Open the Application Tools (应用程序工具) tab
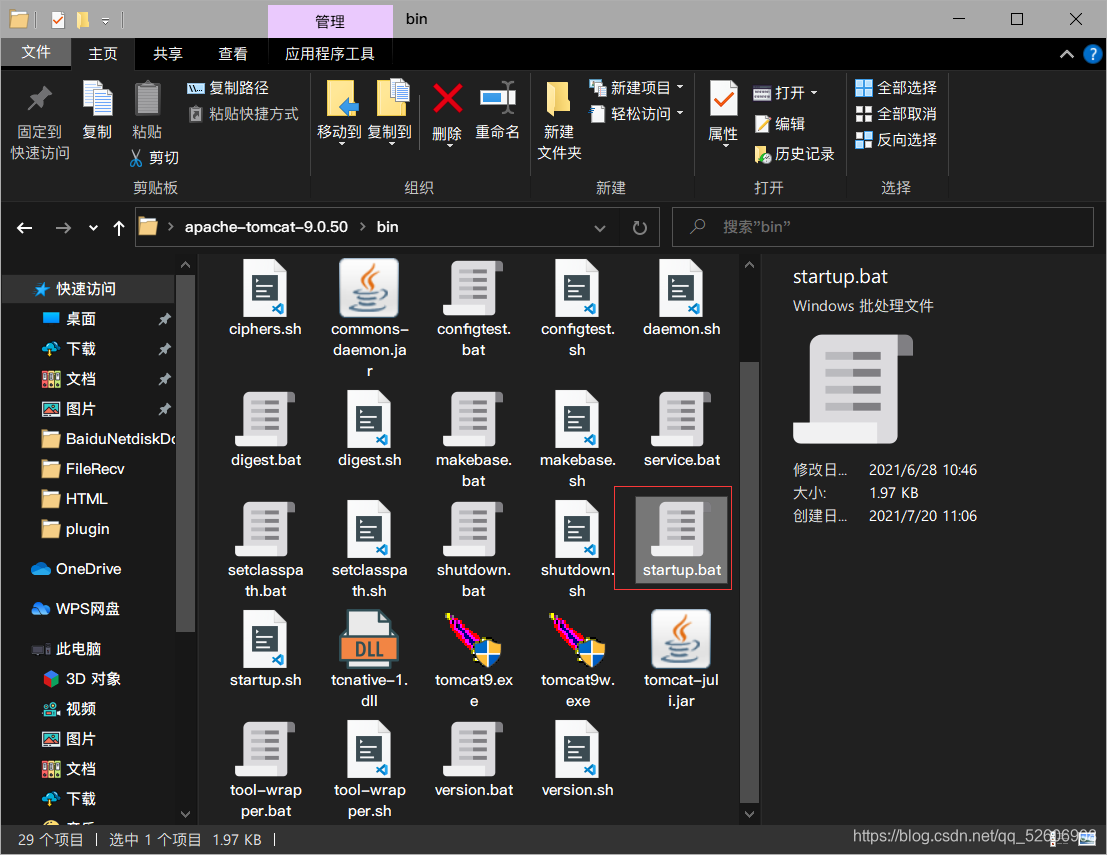The height and width of the screenshot is (855, 1107). click(330, 54)
